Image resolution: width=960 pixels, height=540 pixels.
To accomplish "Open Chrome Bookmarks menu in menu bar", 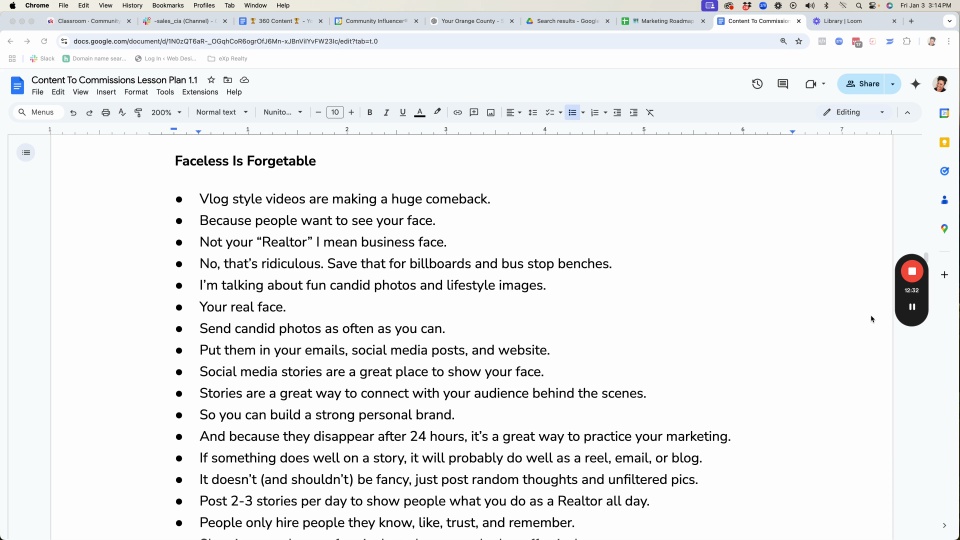I will tap(168, 6).
